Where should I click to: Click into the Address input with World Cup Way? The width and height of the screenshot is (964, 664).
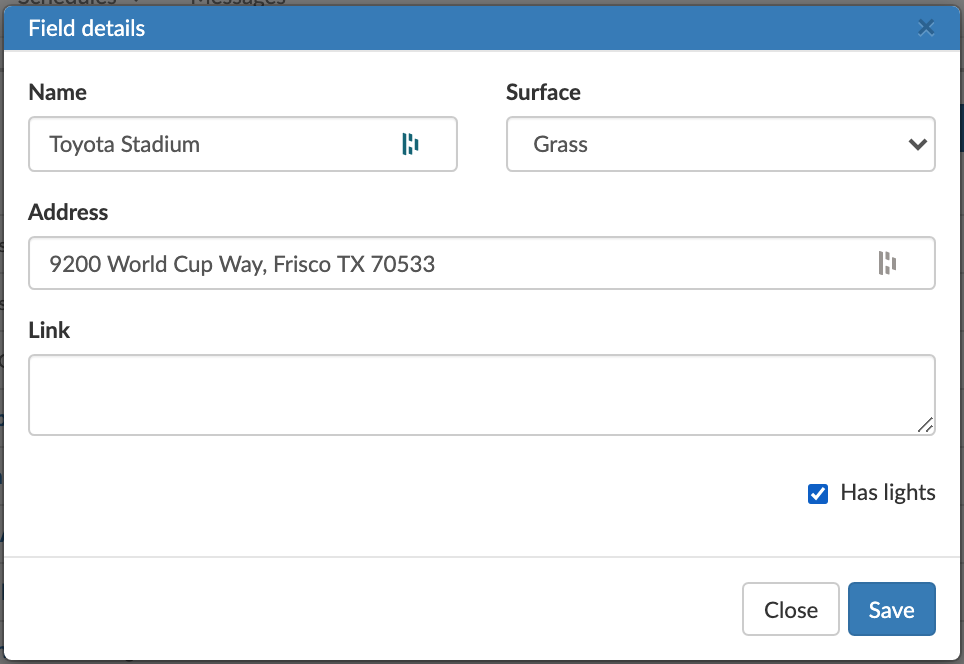click(481, 263)
